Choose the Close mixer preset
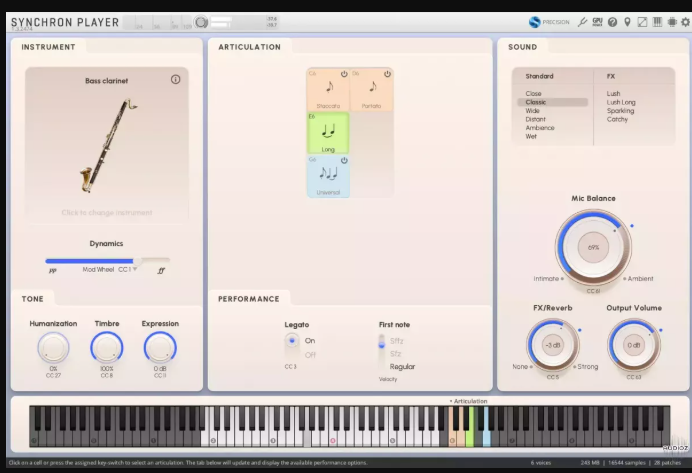The width and height of the screenshot is (692, 473). 533,94
